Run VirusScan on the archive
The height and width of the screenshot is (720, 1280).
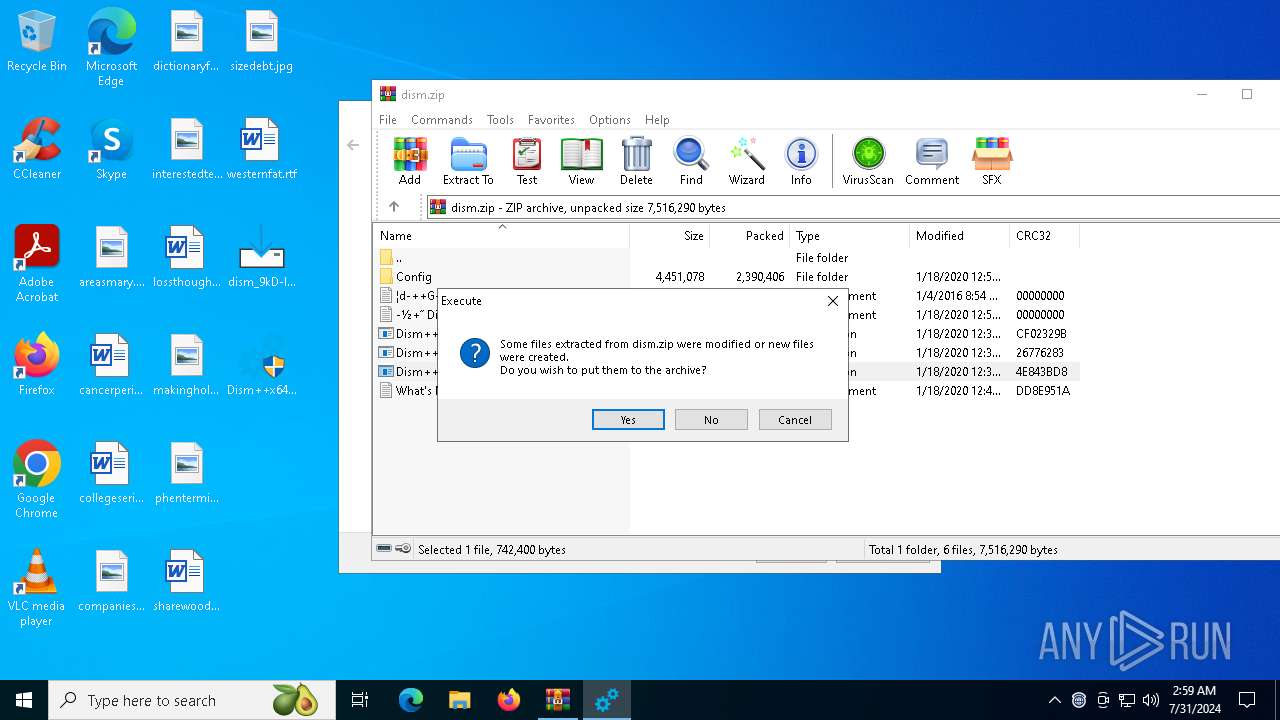(x=868, y=162)
